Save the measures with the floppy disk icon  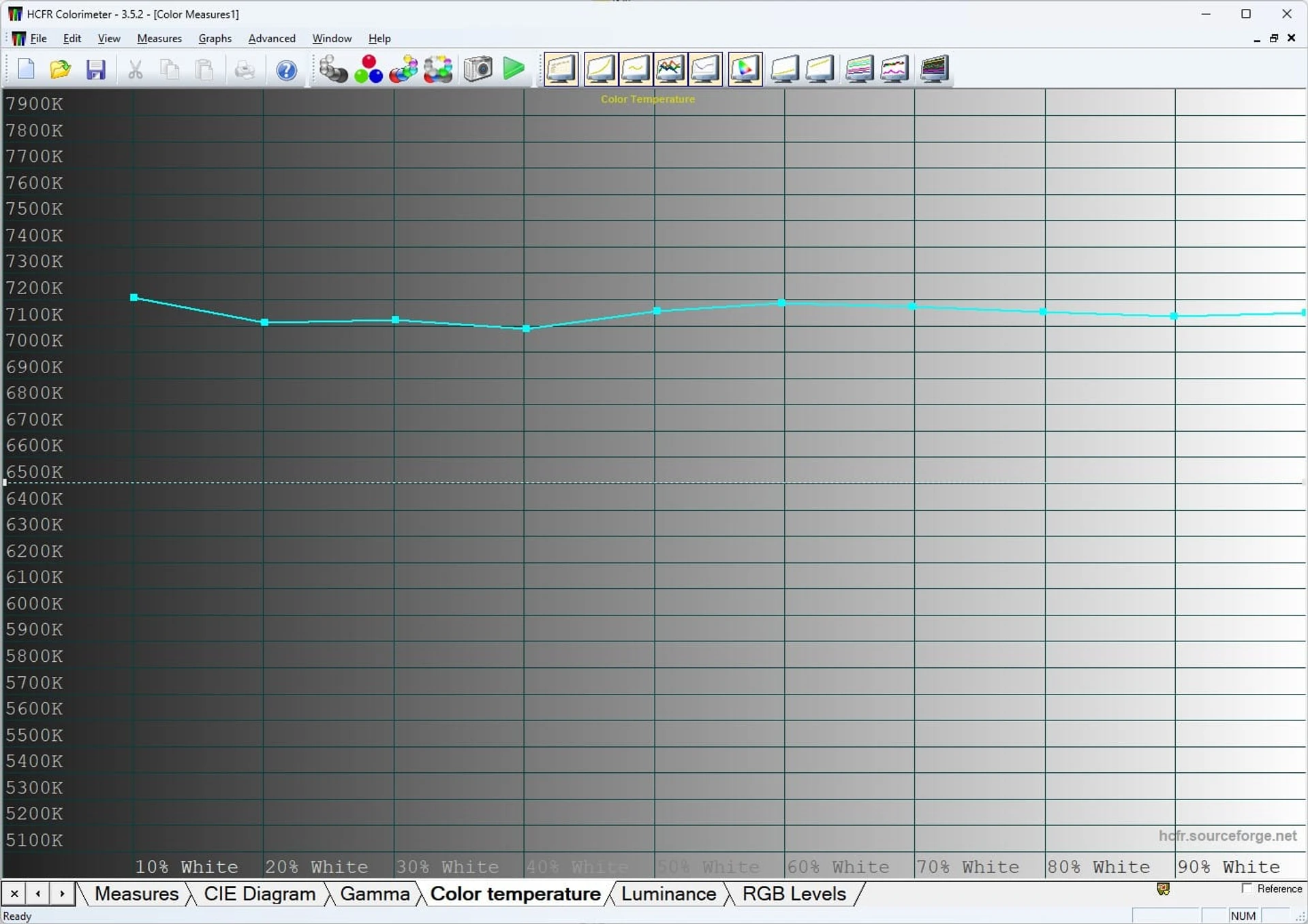[95, 69]
